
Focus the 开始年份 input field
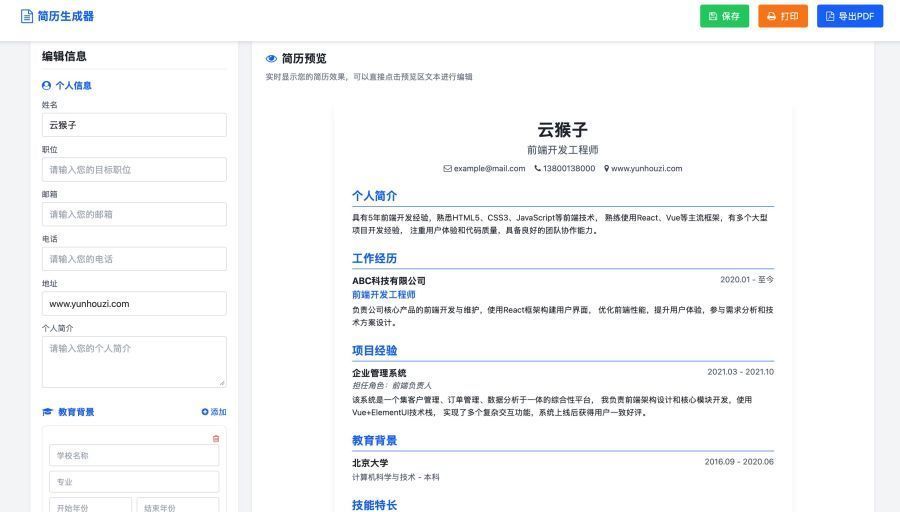click(x=90, y=505)
